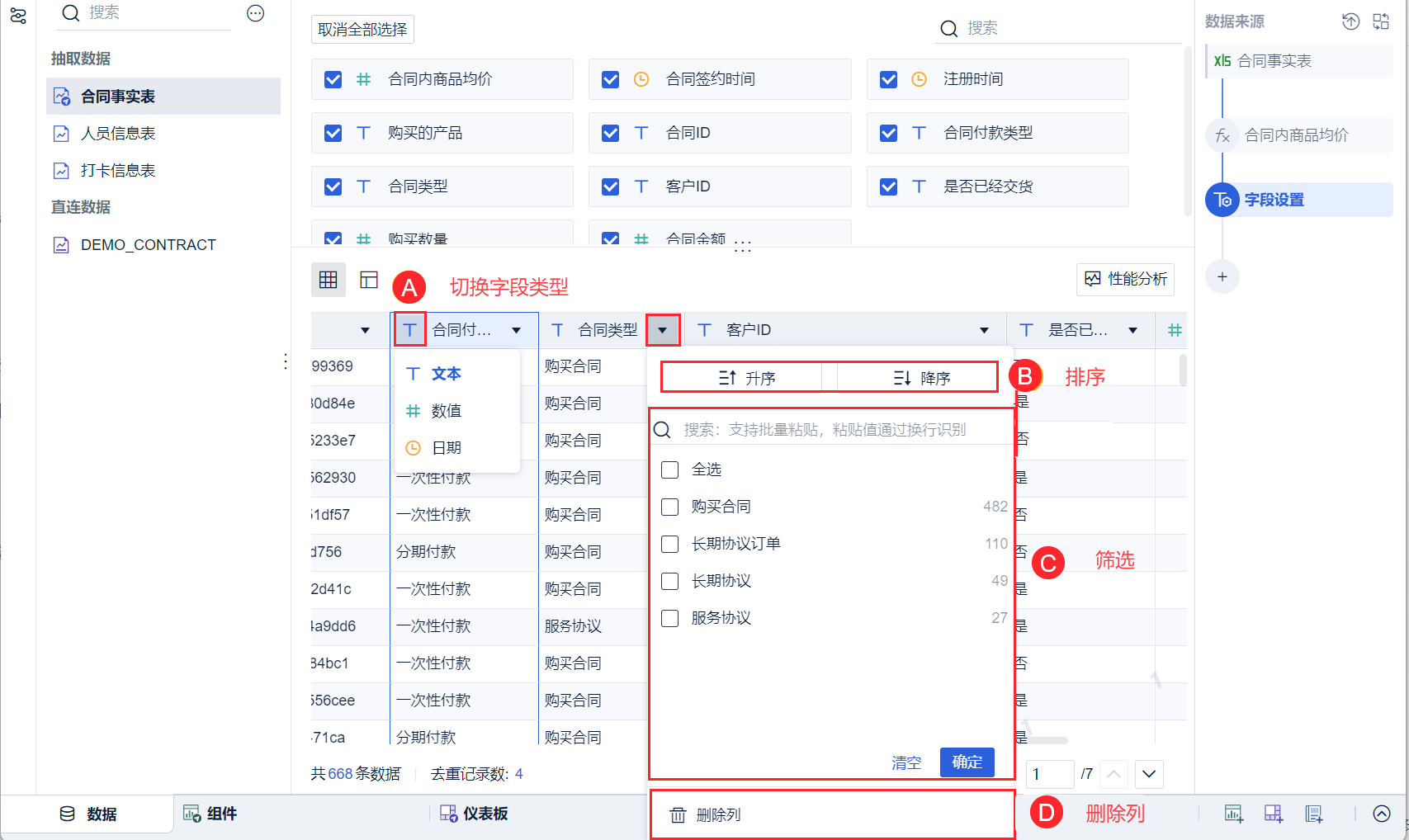This screenshot has height=840, width=1409.
Task: Open dropdown arrow of 客户ID column
Action: [x=985, y=331]
